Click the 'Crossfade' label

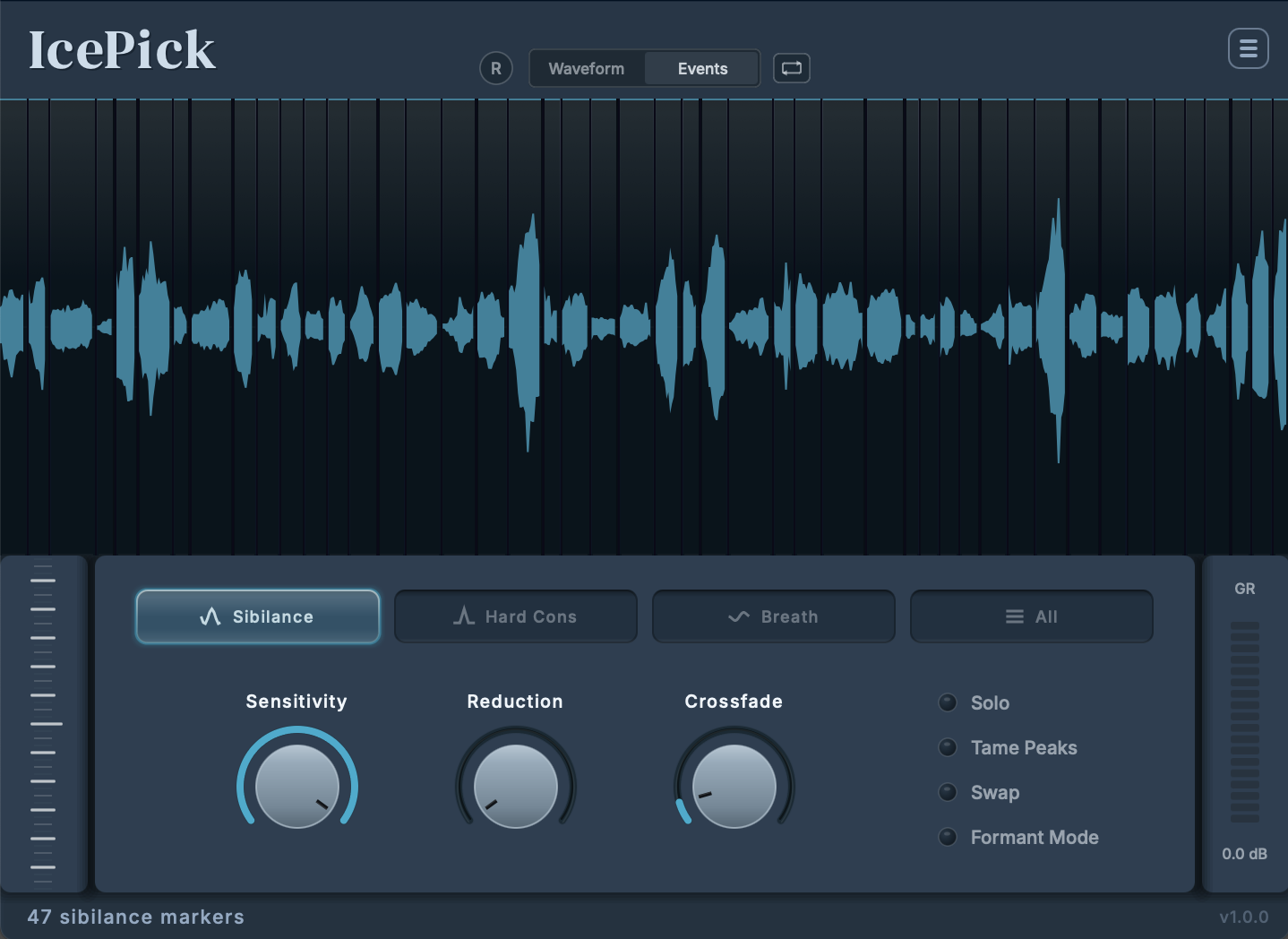tap(734, 702)
